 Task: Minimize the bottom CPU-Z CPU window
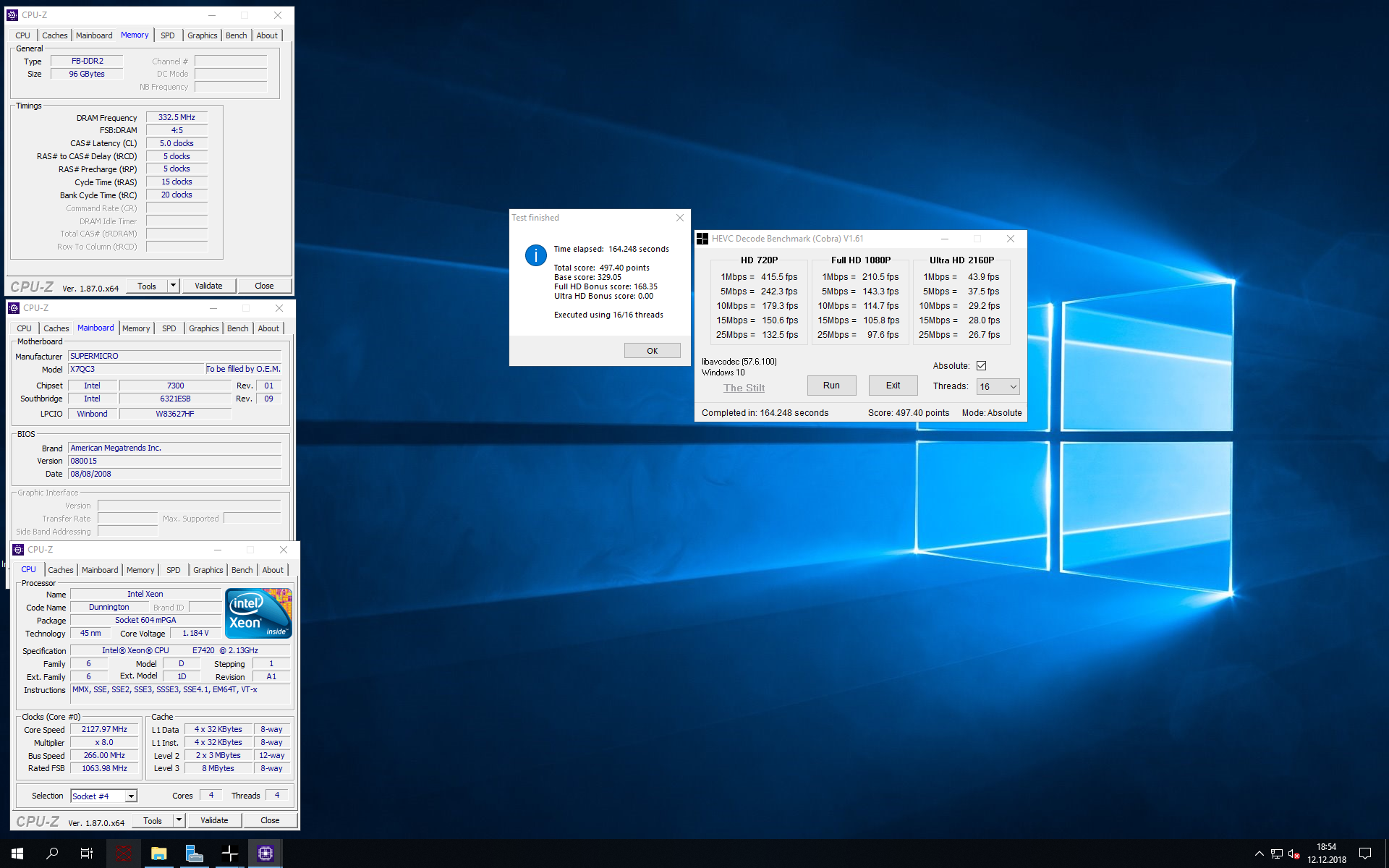pyautogui.click(x=218, y=550)
